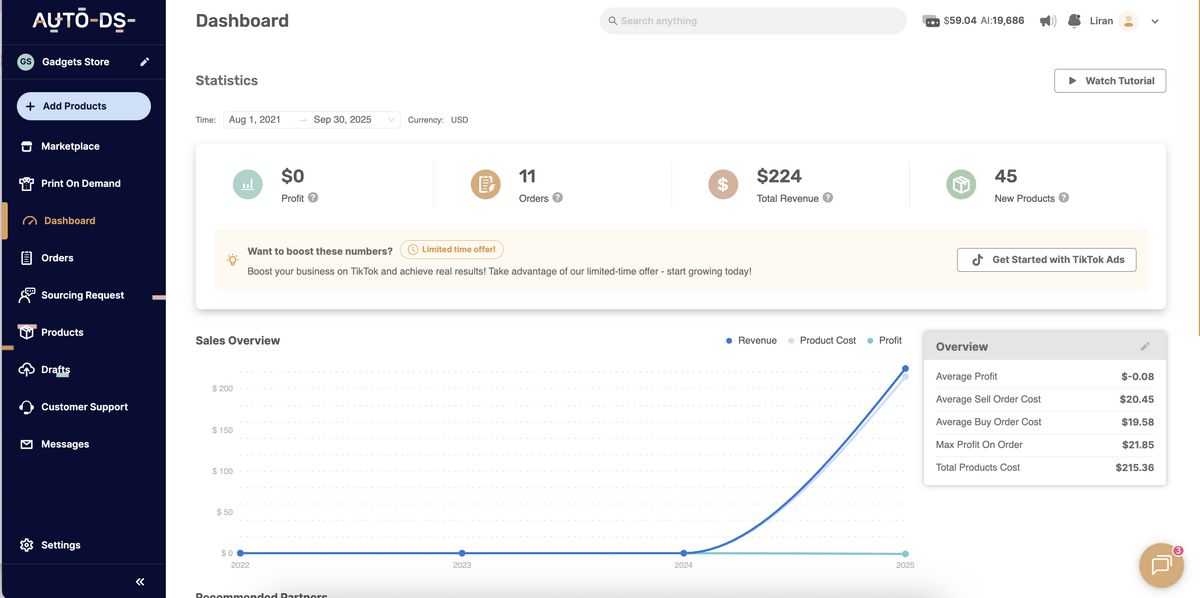Select the Print On Demand icon
This screenshot has height=598, width=1200.
pyautogui.click(x=28, y=183)
